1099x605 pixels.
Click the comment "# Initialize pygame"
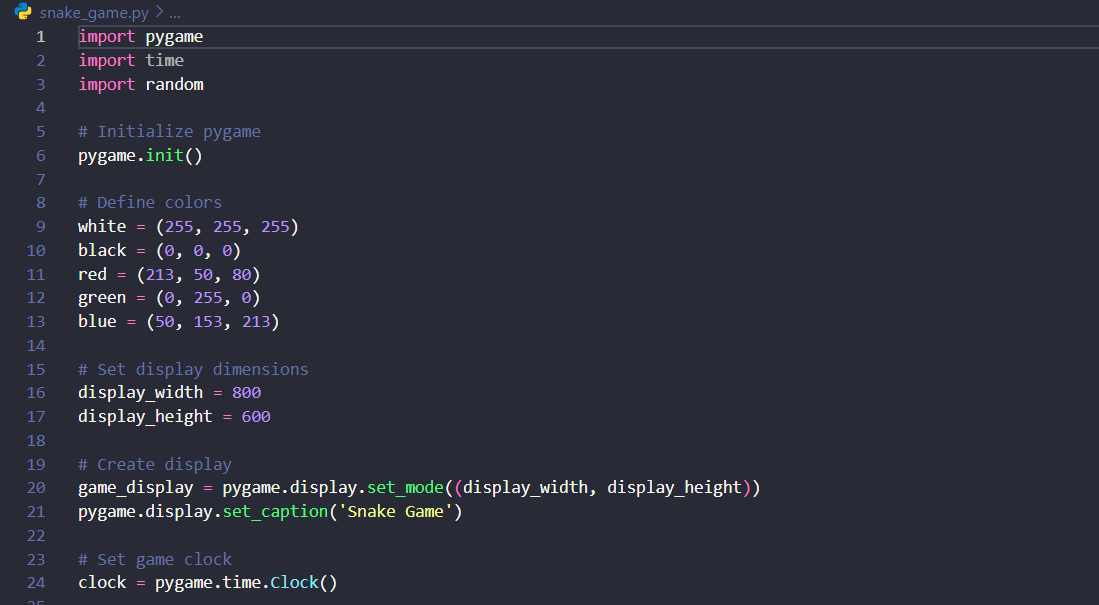pyautogui.click(x=168, y=131)
